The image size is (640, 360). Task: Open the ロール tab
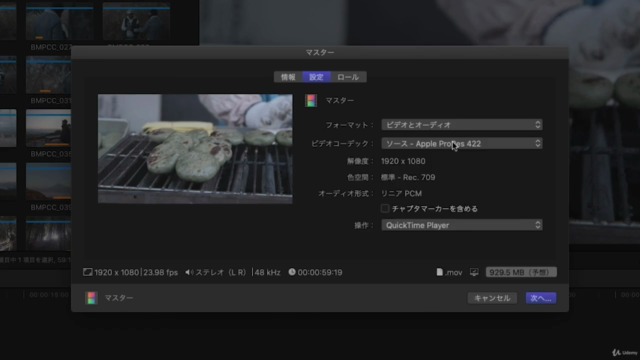click(x=348, y=77)
